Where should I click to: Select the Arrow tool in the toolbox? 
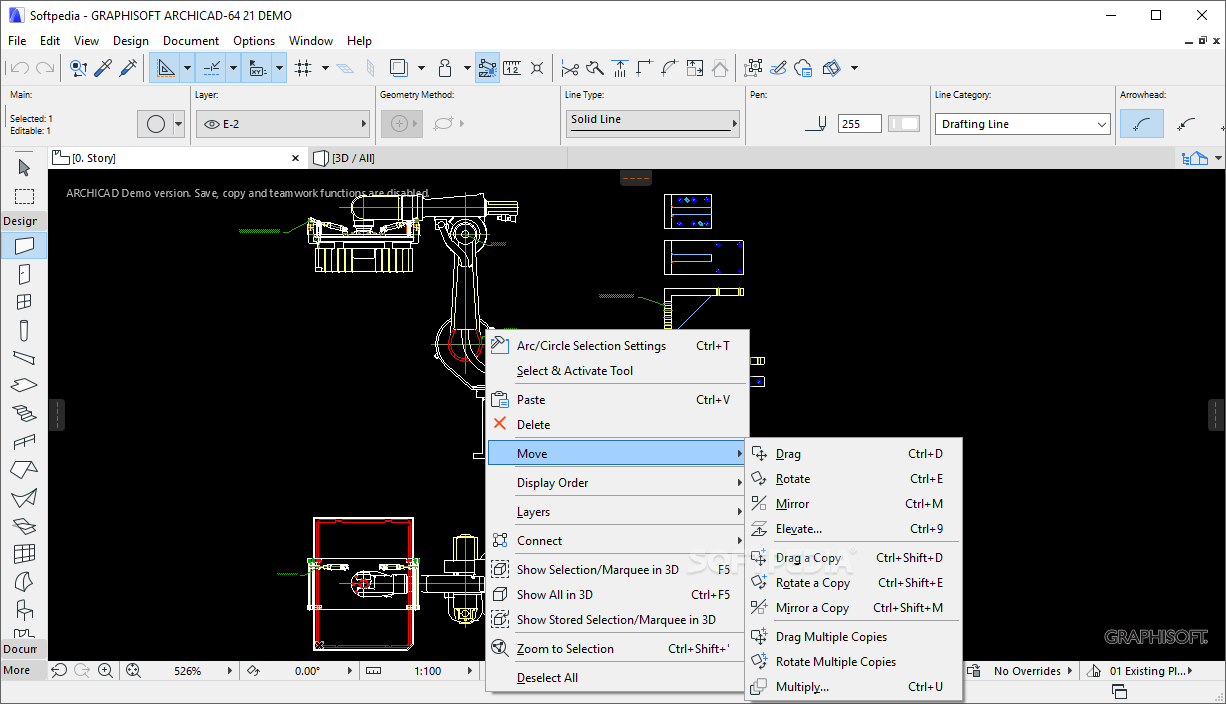point(24,167)
